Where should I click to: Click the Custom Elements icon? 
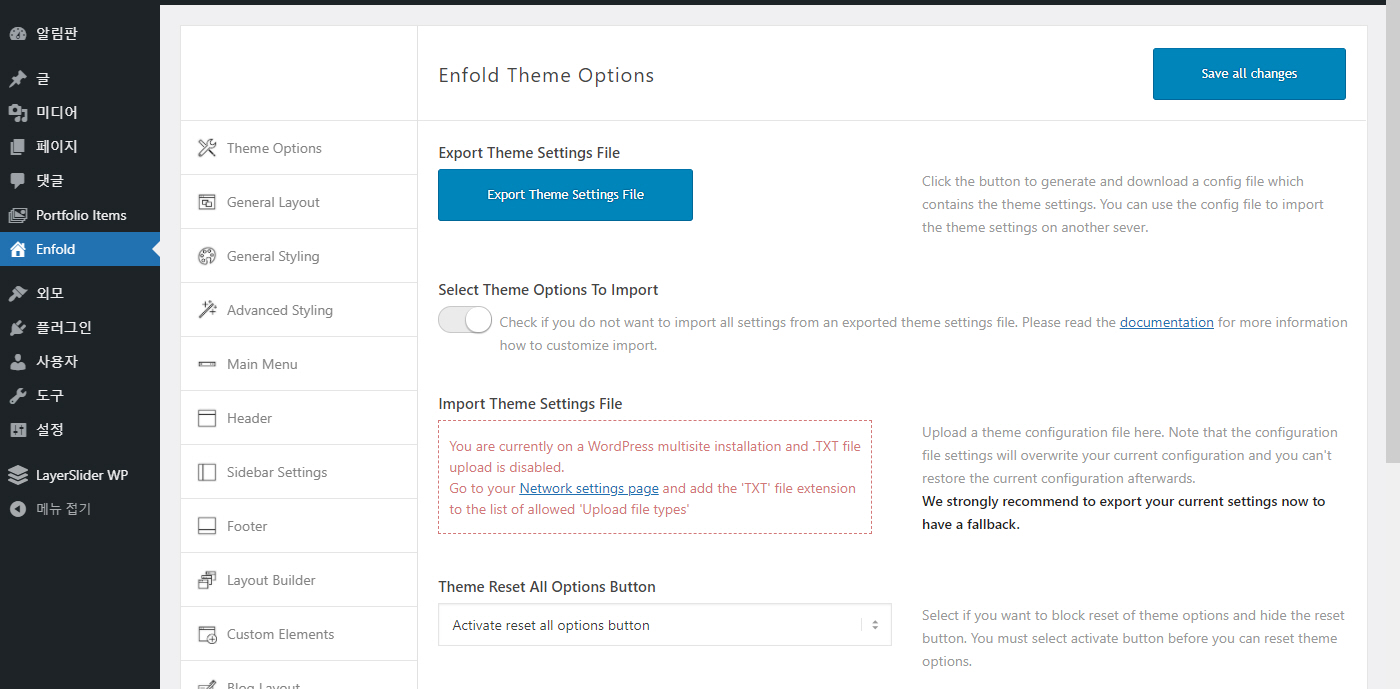[x=207, y=634]
